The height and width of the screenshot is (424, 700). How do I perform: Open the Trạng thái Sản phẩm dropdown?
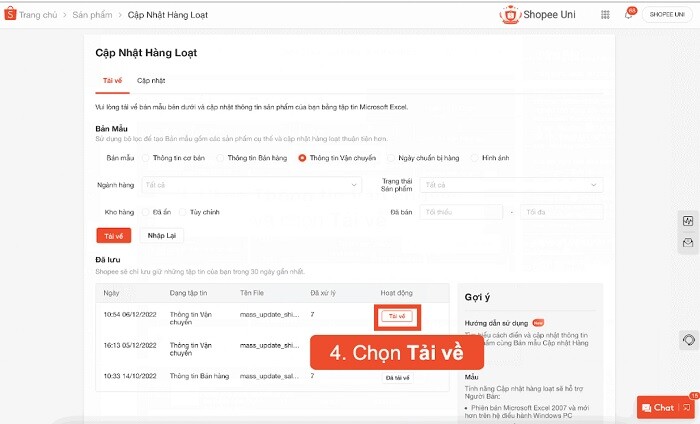tap(511, 185)
